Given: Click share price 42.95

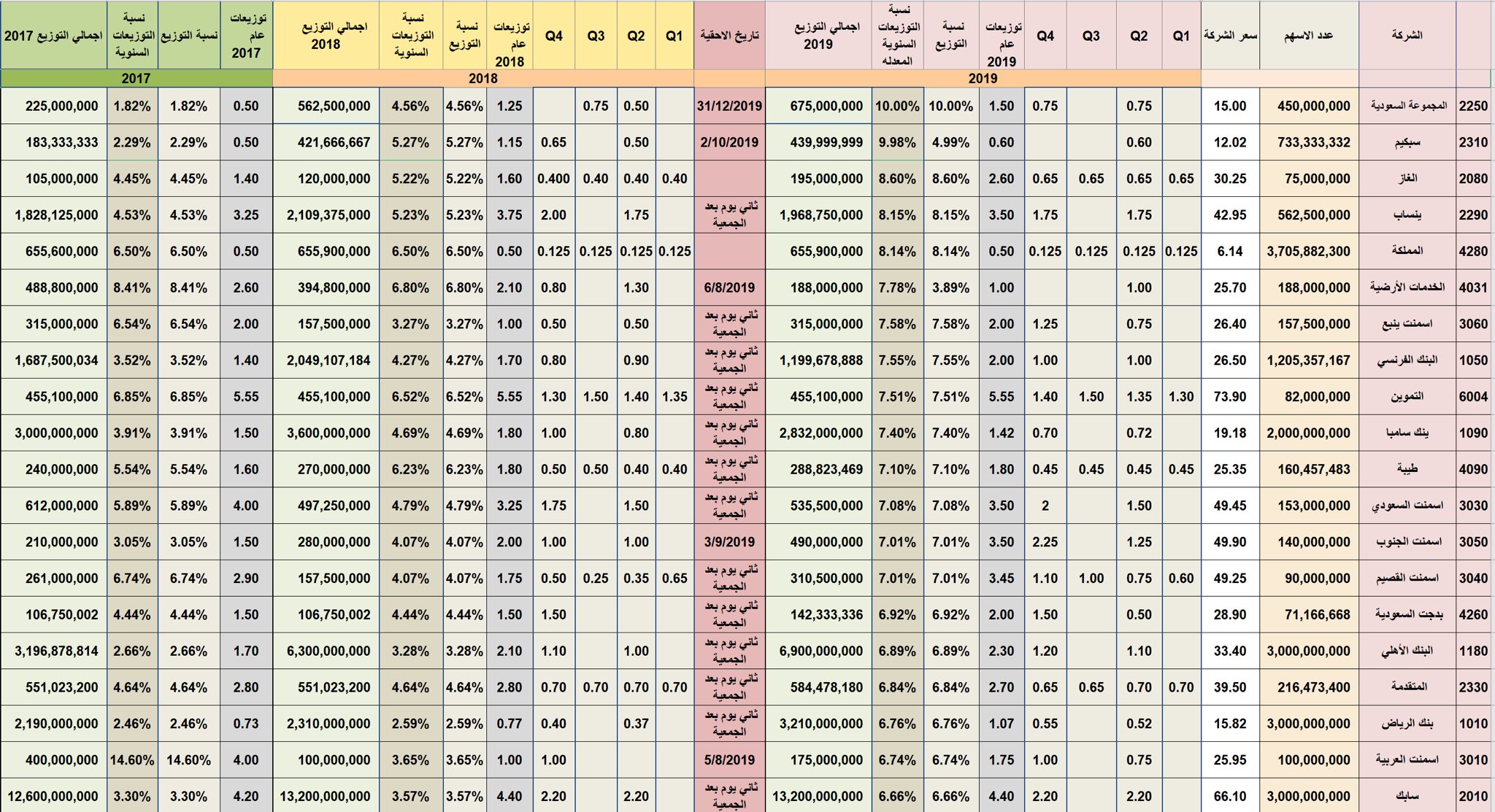Looking at the screenshot, I should tap(1230, 215).
